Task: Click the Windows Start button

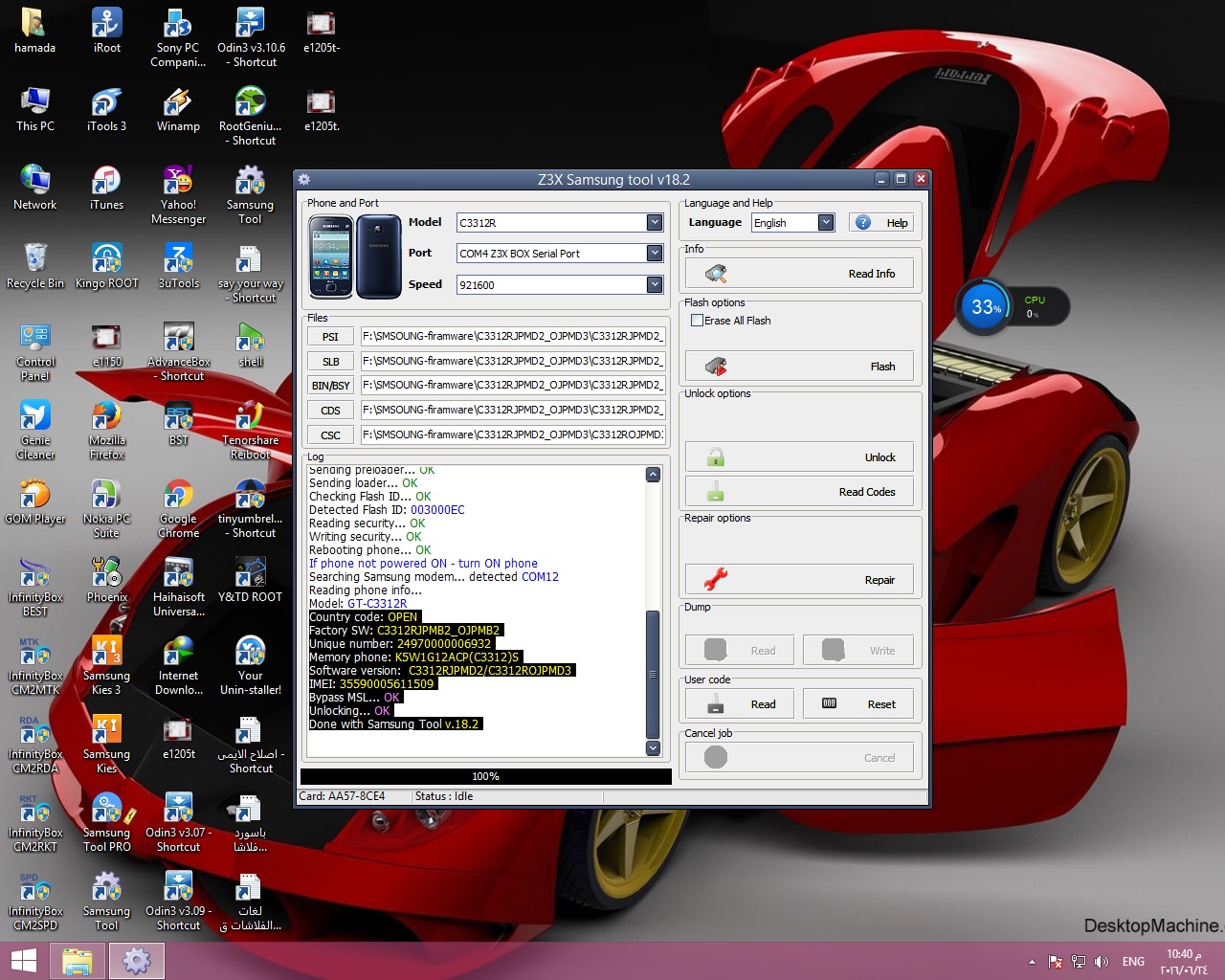Action: 24,961
